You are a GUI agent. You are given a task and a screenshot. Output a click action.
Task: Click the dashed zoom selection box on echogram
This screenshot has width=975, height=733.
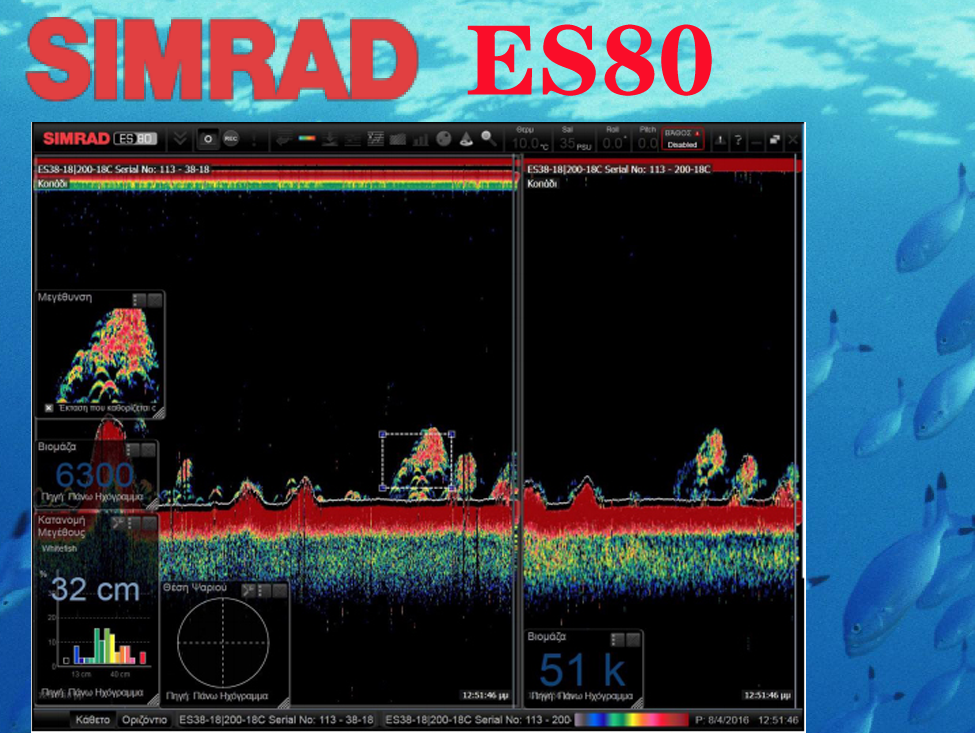pos(417,461)
